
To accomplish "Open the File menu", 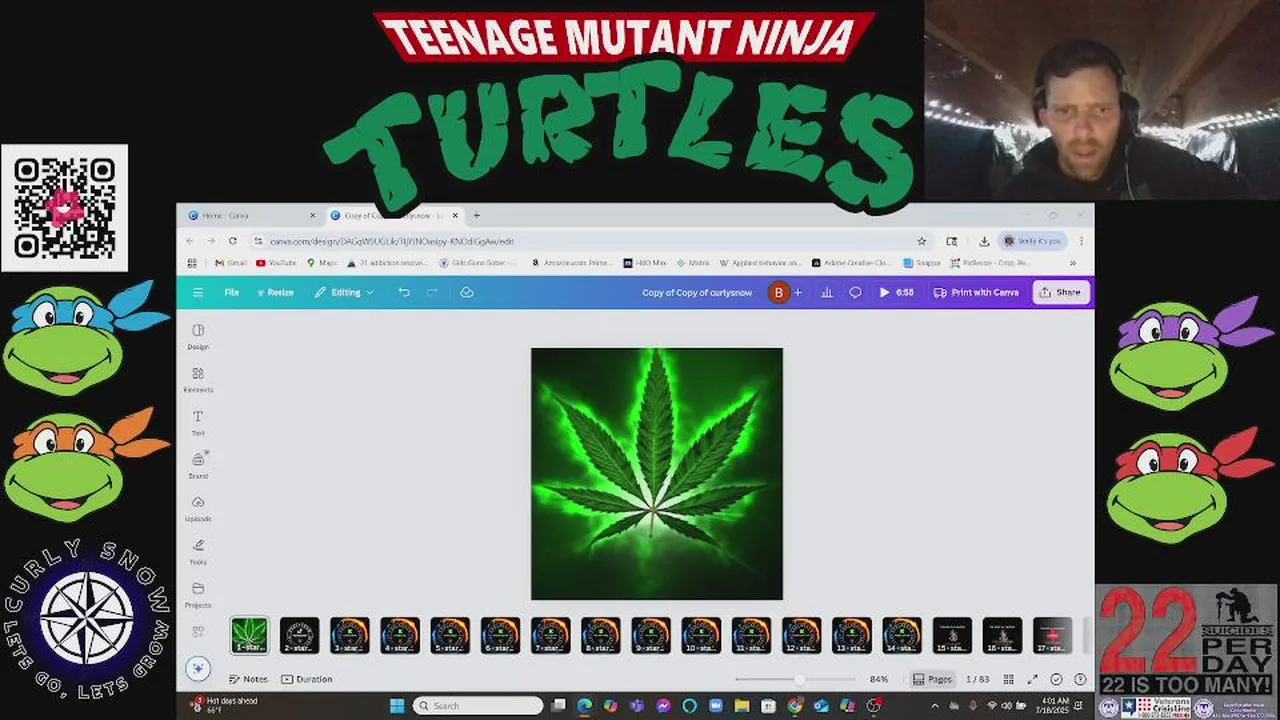I will pyautogui.click(x=231, y=292).
